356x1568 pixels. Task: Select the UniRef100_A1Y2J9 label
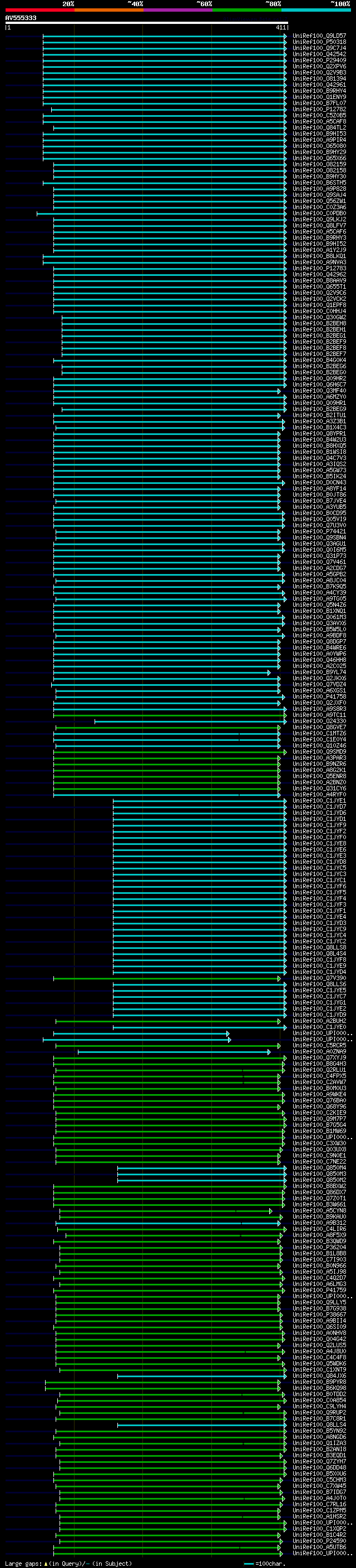point(319,250)
